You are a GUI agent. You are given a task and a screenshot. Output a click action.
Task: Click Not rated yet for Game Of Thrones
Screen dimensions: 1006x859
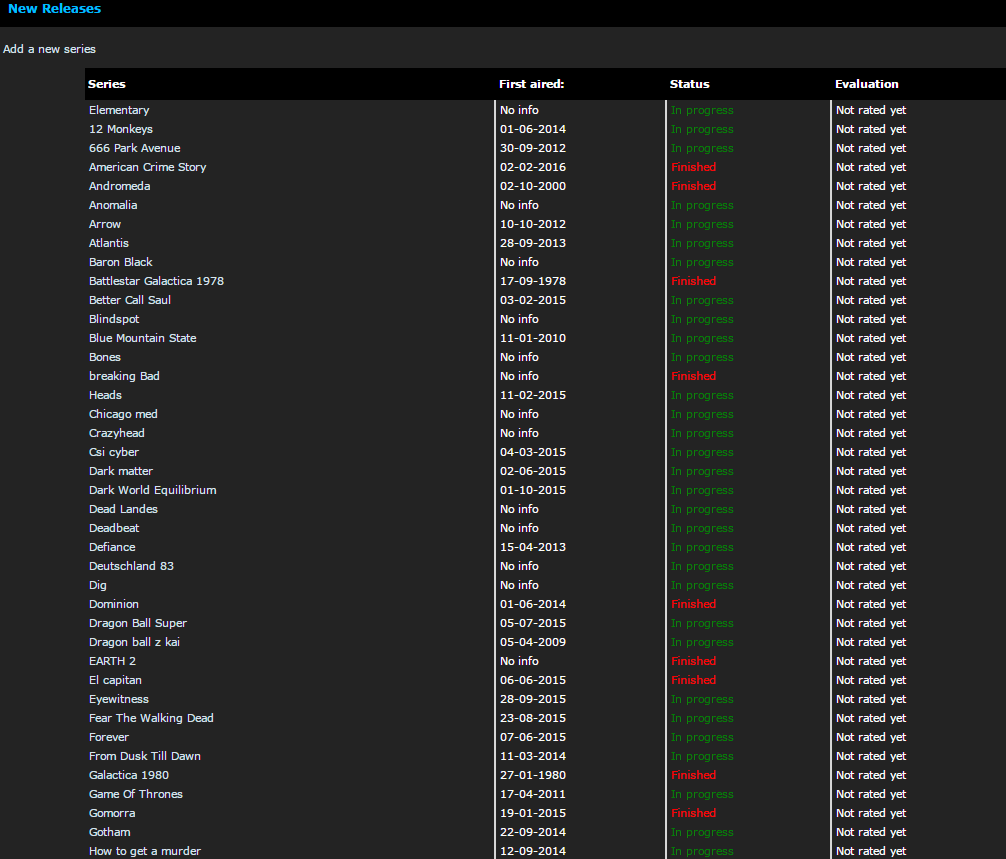[x=871, y=794]
